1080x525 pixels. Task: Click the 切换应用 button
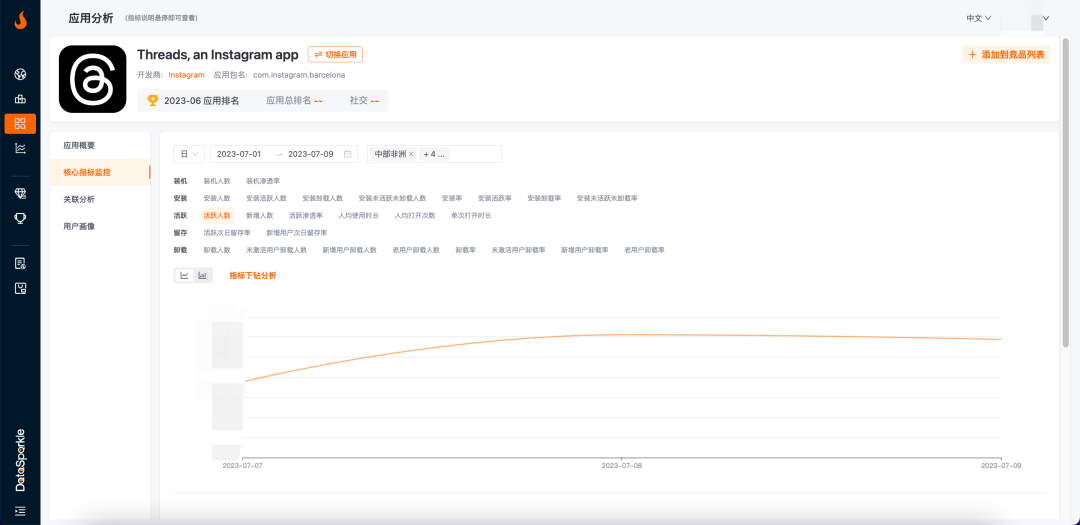pos(335,54)
